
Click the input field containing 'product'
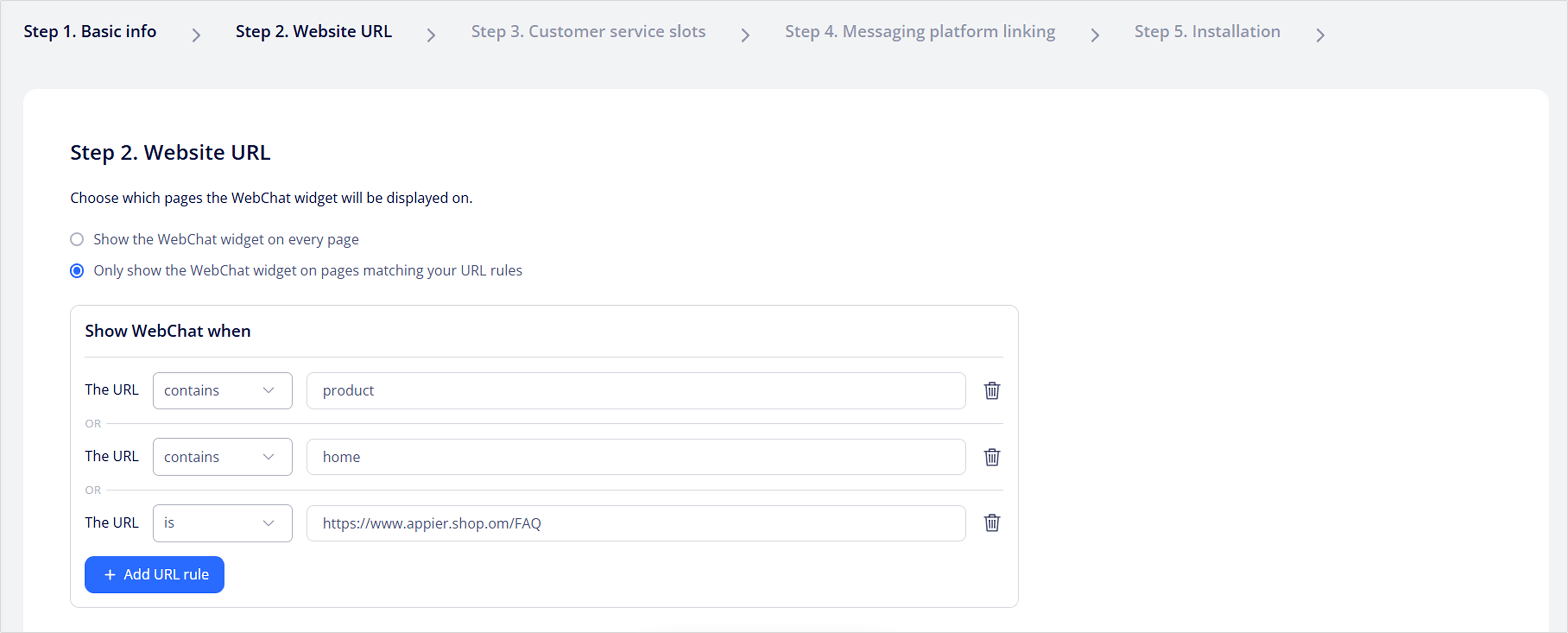tap(635, 391)
